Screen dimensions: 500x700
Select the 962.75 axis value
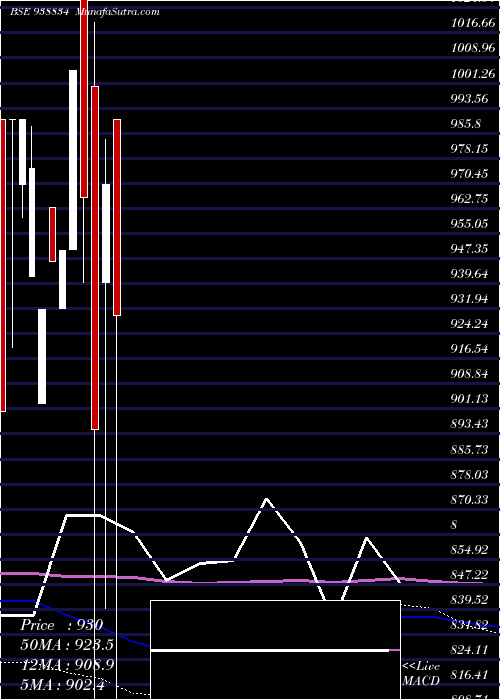(x=469, y=199)
